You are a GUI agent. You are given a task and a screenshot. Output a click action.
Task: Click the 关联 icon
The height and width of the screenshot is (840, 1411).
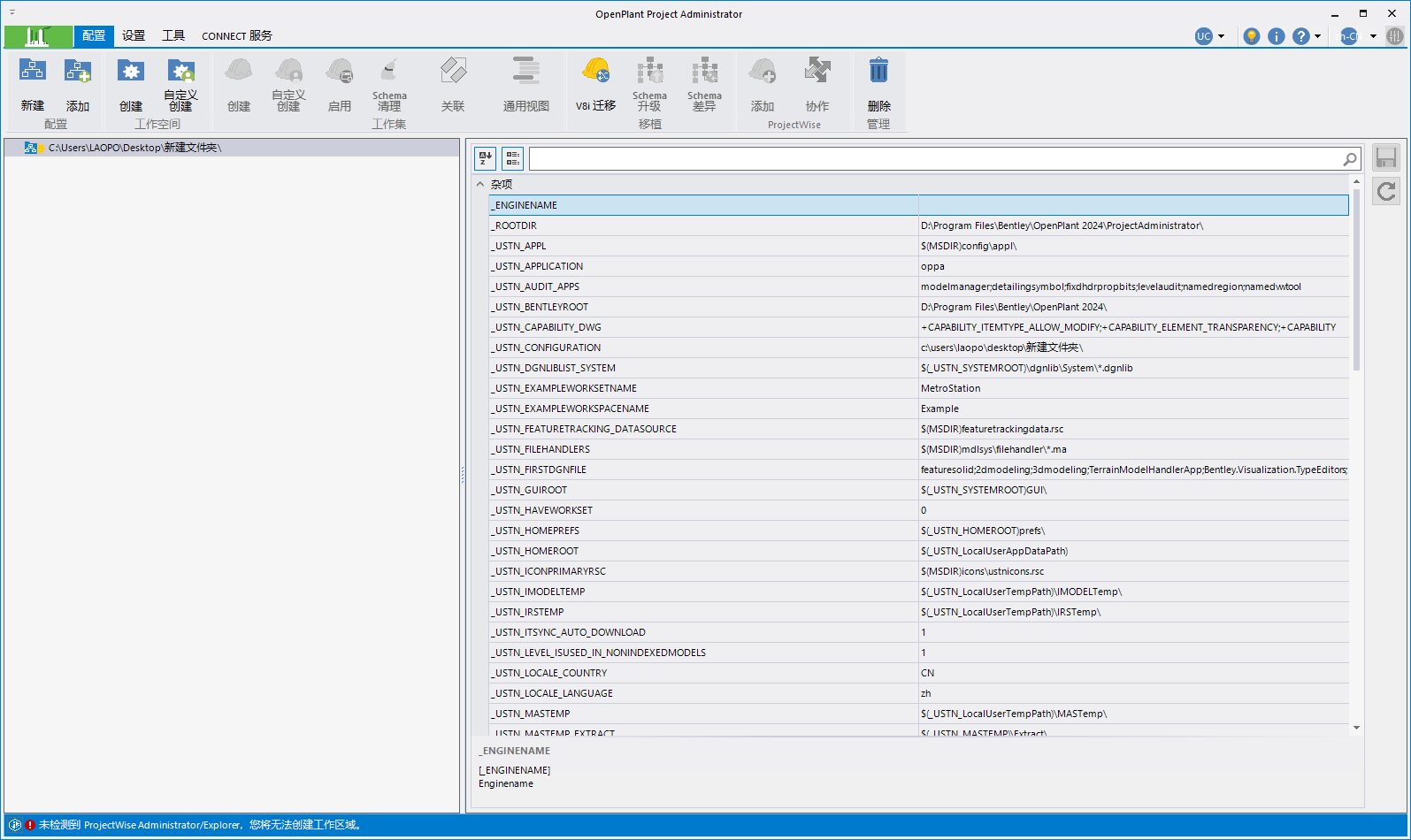point(453,71)
